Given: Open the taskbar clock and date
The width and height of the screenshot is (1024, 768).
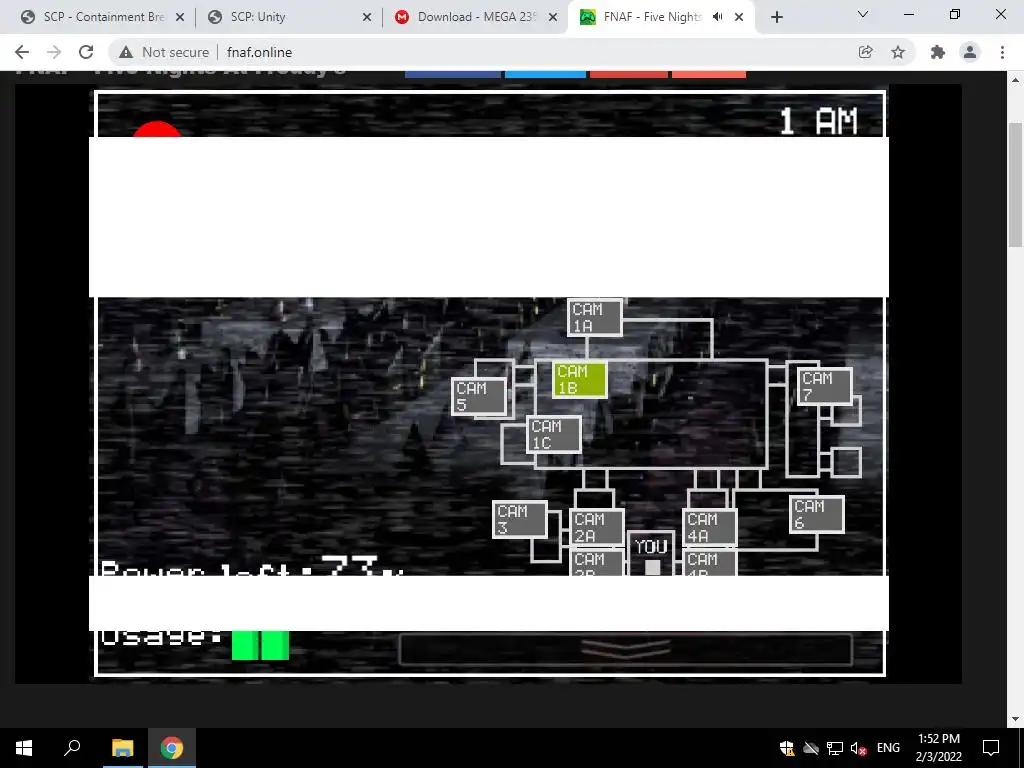Looking at the screenshot, I should point(938,748).
